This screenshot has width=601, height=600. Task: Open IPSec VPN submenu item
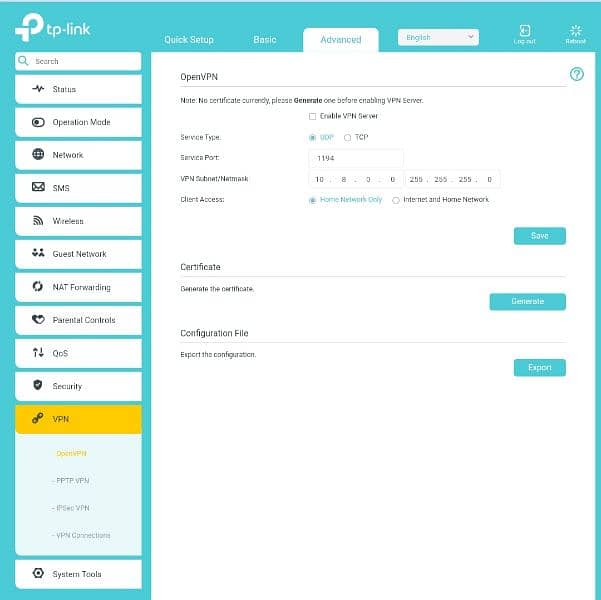pyautogui.click(x=72, y=508)
